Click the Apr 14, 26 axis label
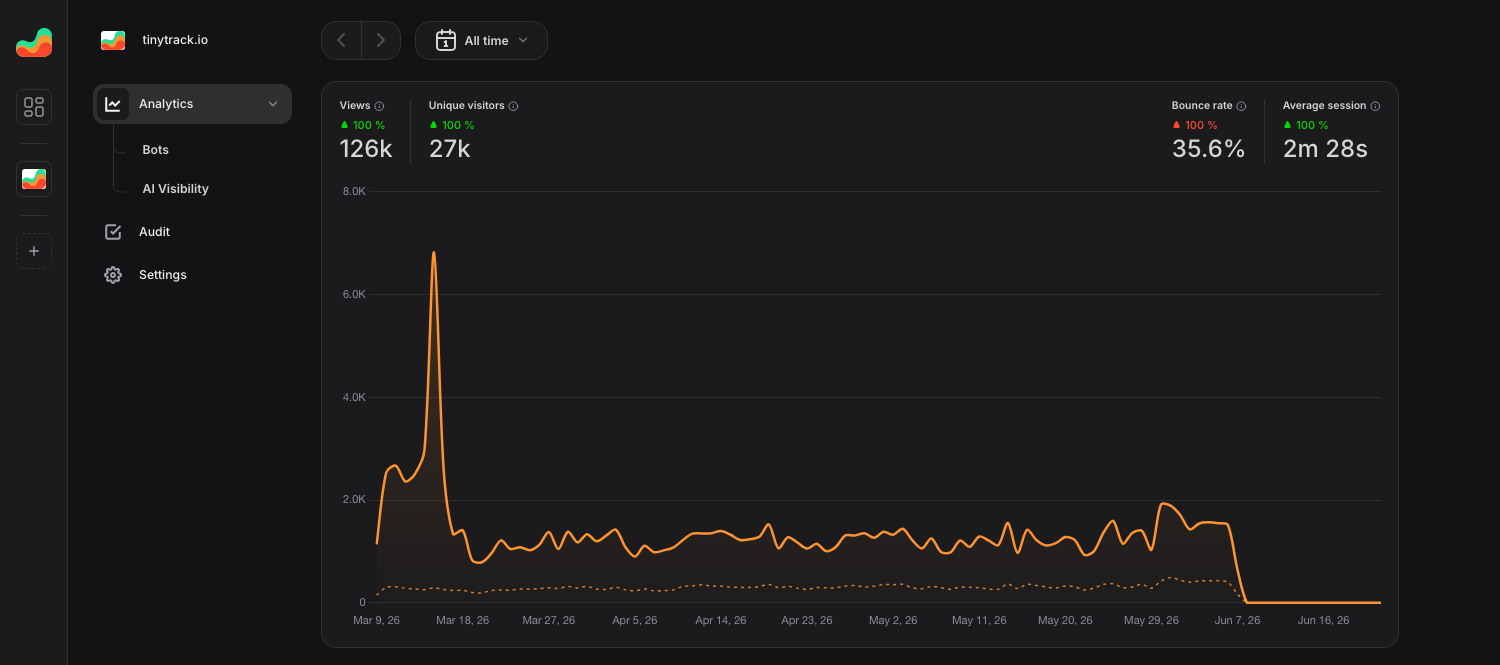 tap(721, 621)
